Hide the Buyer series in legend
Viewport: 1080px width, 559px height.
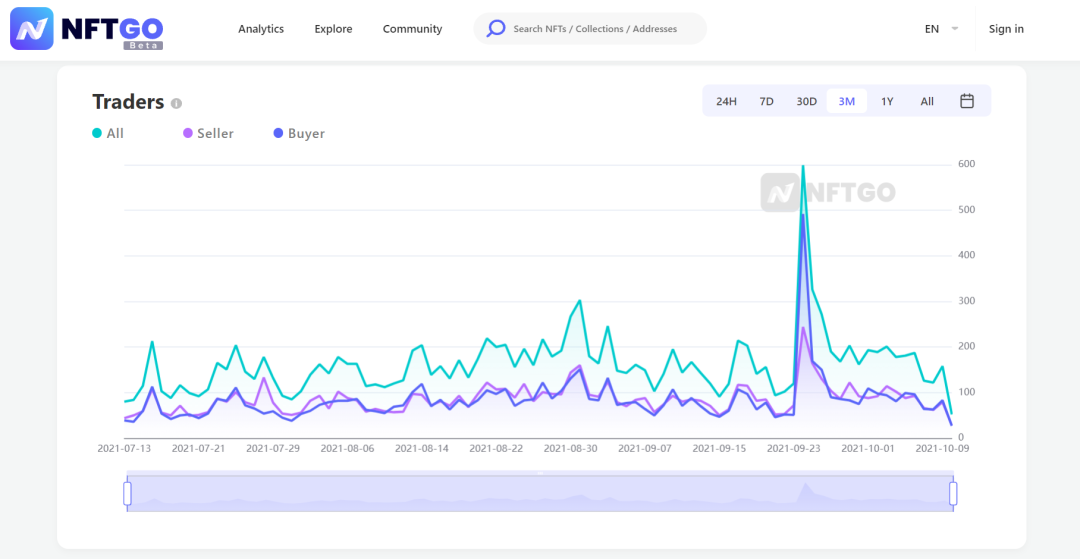298,133
